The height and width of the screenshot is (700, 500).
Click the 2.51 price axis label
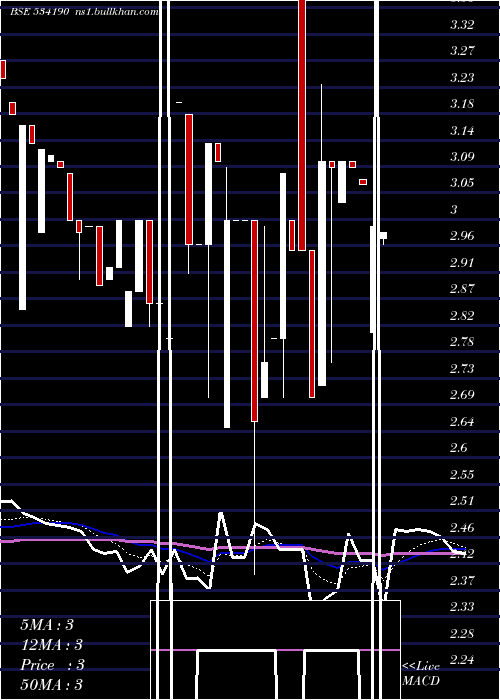click(462, 501)
